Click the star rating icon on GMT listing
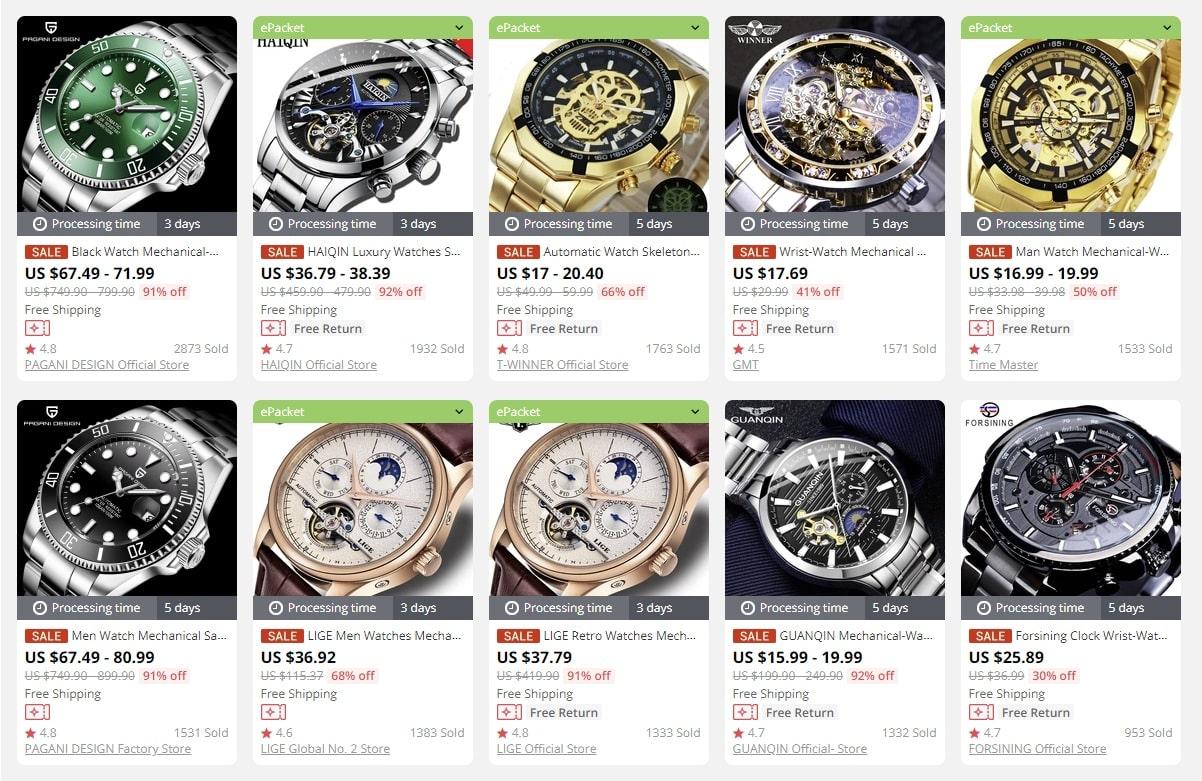 [x=738, y=349]
